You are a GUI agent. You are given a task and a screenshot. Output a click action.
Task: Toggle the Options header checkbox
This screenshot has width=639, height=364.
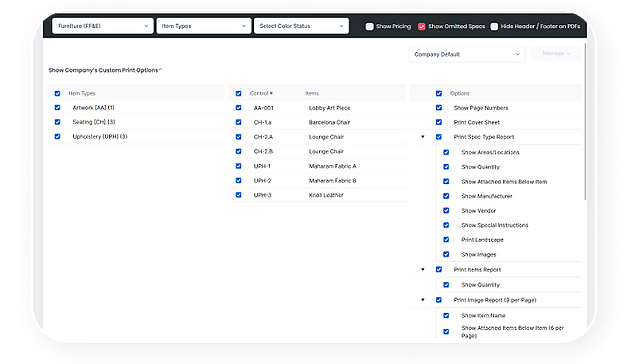tap(439, 93)
